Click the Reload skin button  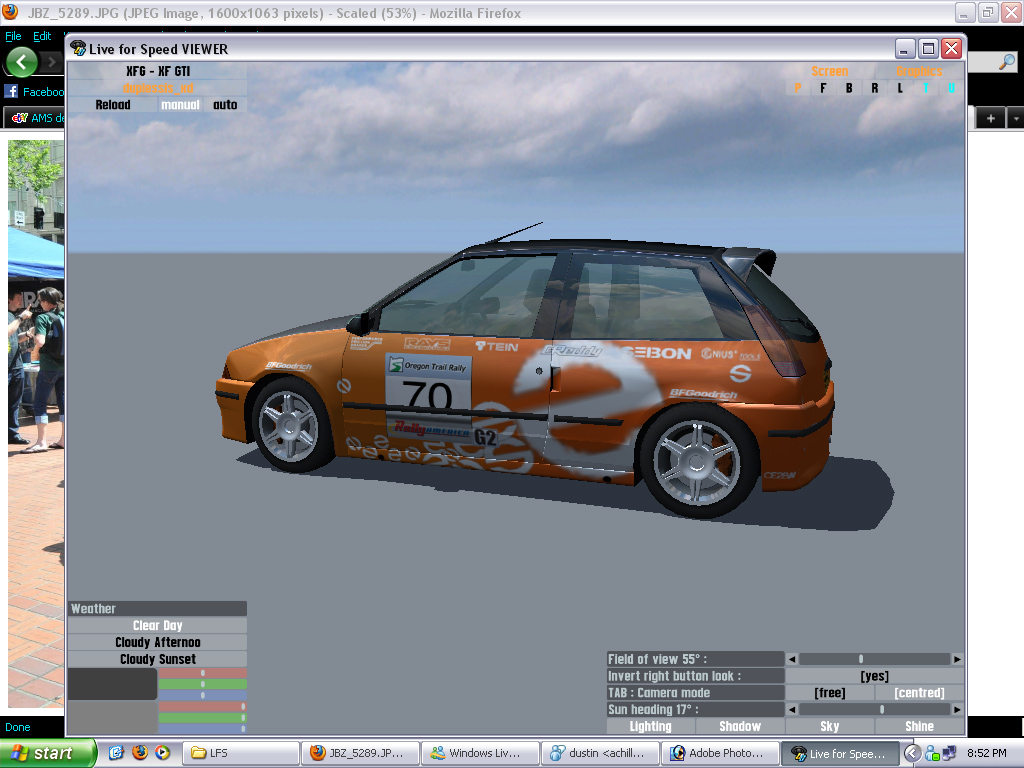[113, 104]
